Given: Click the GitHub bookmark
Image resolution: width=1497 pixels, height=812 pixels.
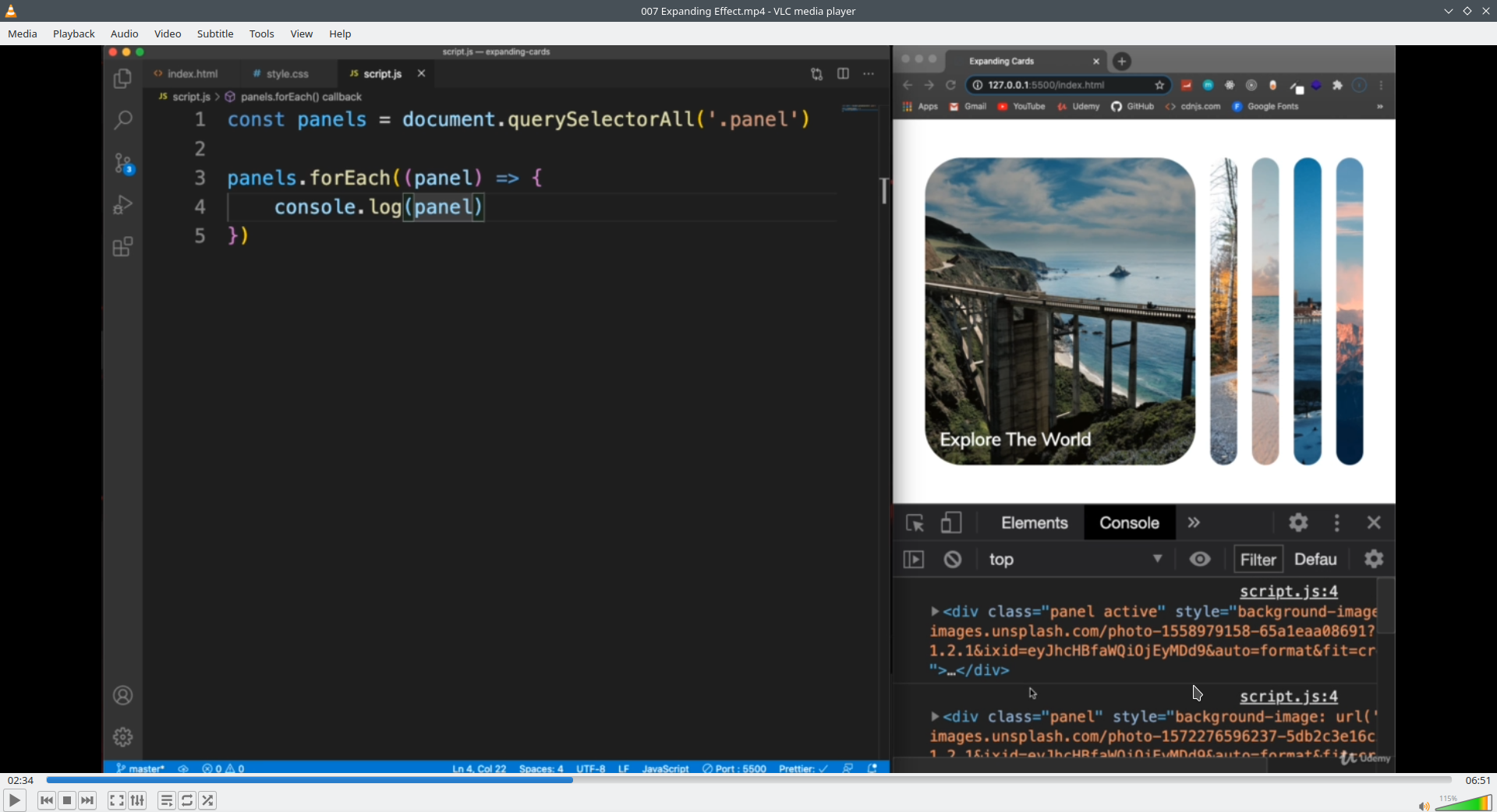Looking at the screenshot, I should pyautogui.click(x=1133, y=107).
